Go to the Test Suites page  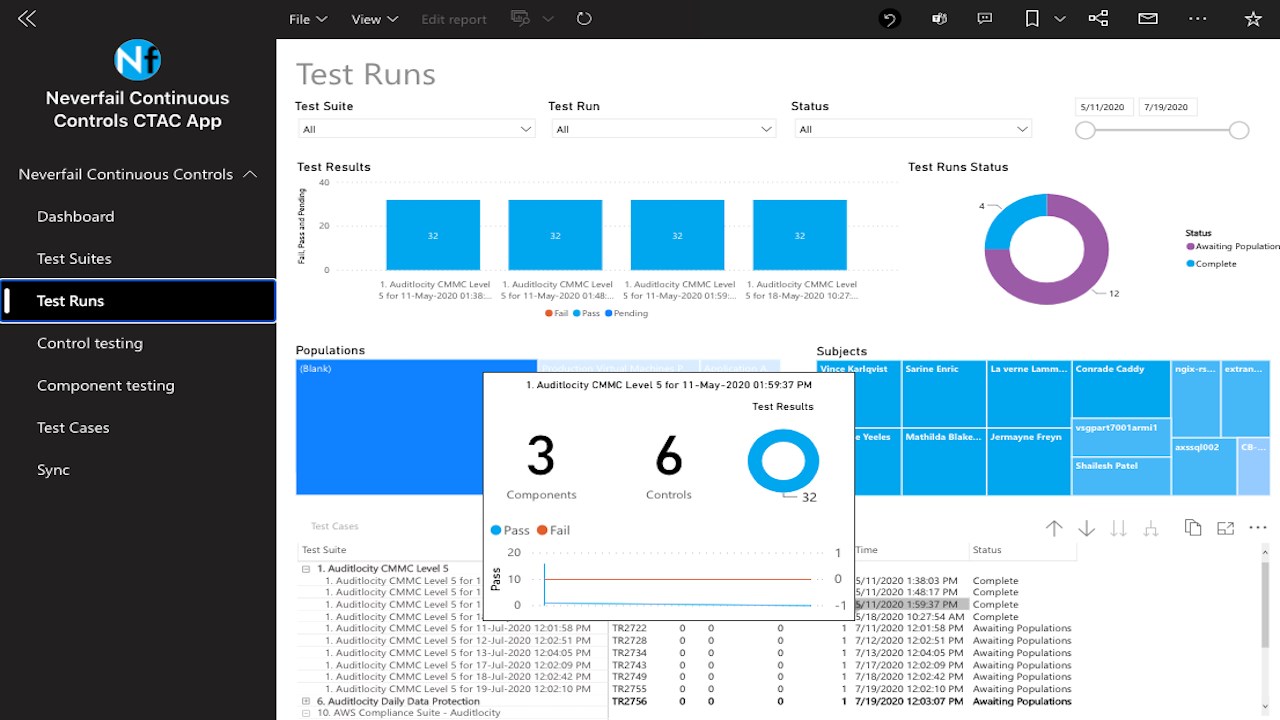tap(74, 258)
